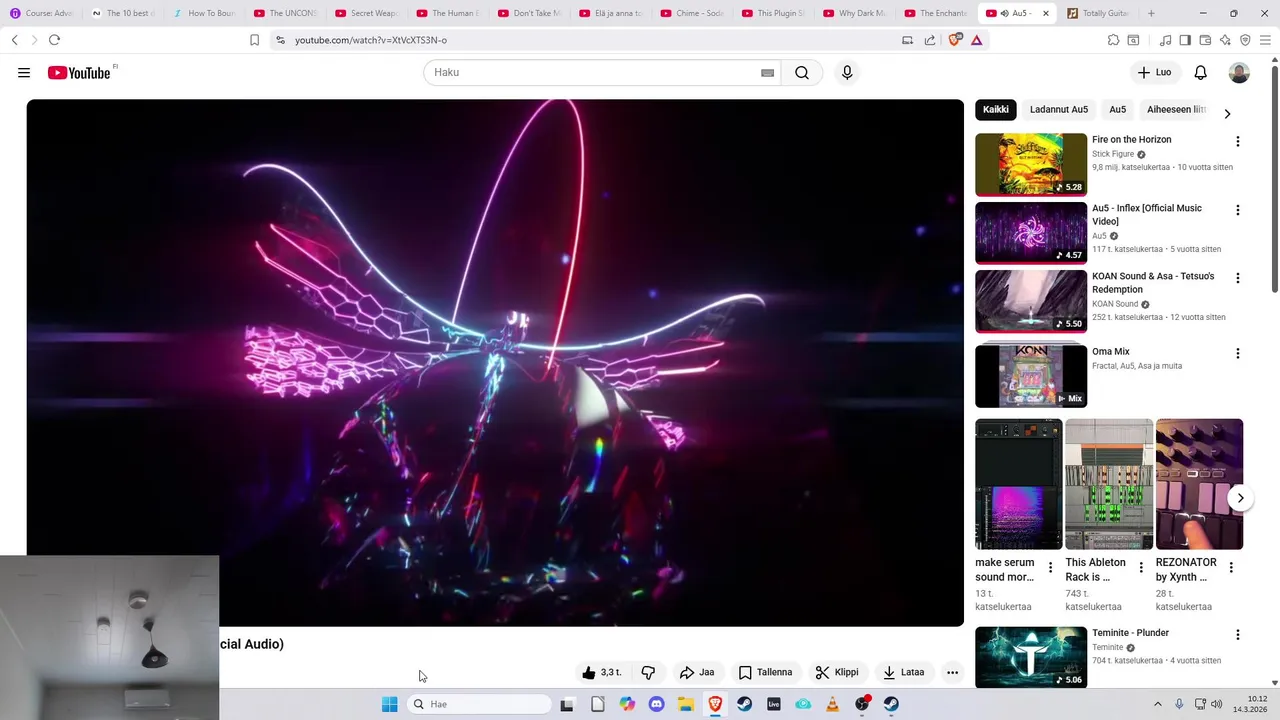The image size is (1280, 720).
Task: Open the volume speaker tray icon
Action: pos(1217,704)
